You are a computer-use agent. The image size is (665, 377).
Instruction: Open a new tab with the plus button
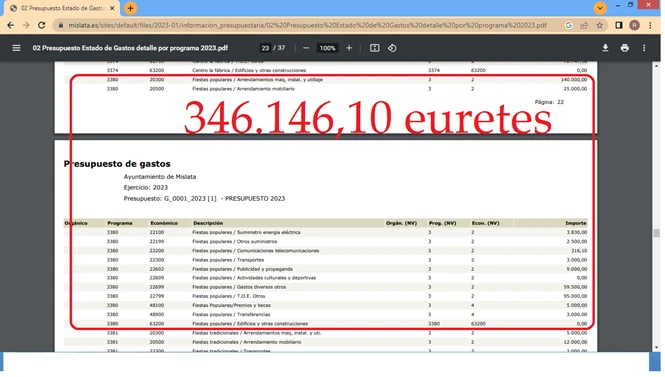(131, 8)
